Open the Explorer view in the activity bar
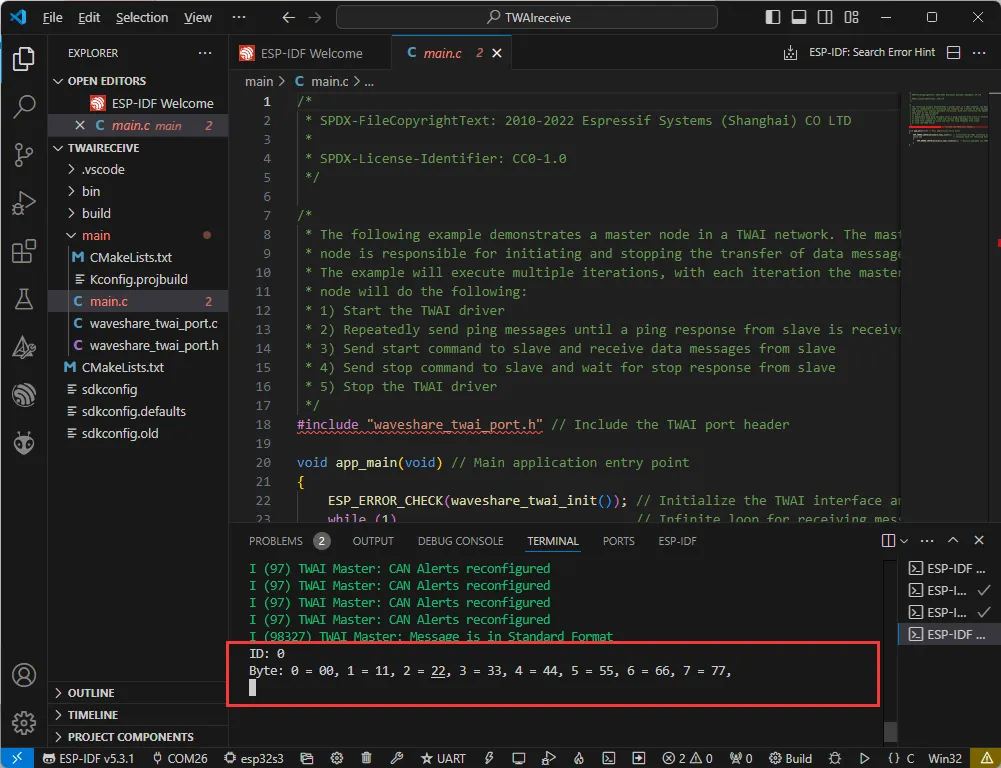 coord(23,60)
